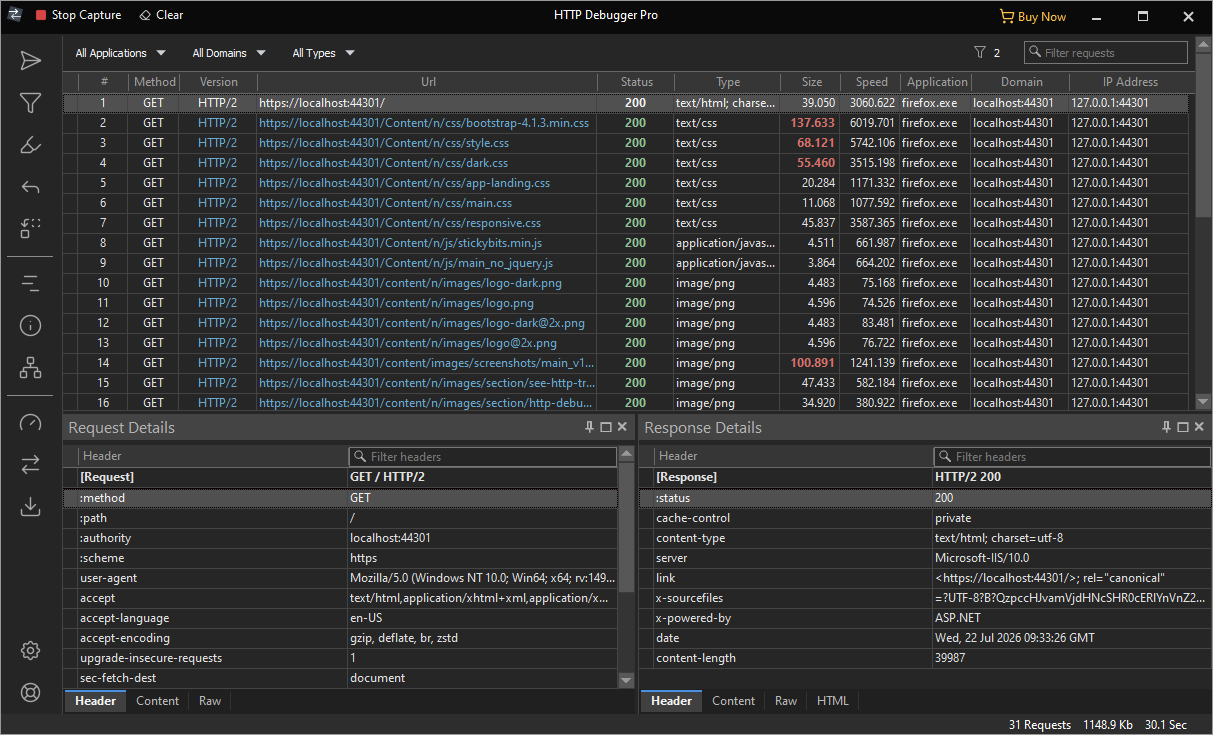
Task: Open the decode selection icon in sidebar
Action: [30, 228]
